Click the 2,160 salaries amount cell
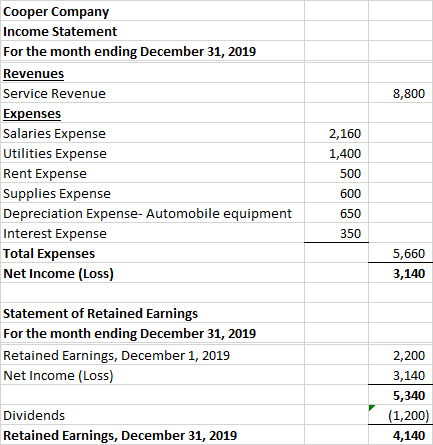Viewport: 433px width, 445px height. click(x=336, y=133)
